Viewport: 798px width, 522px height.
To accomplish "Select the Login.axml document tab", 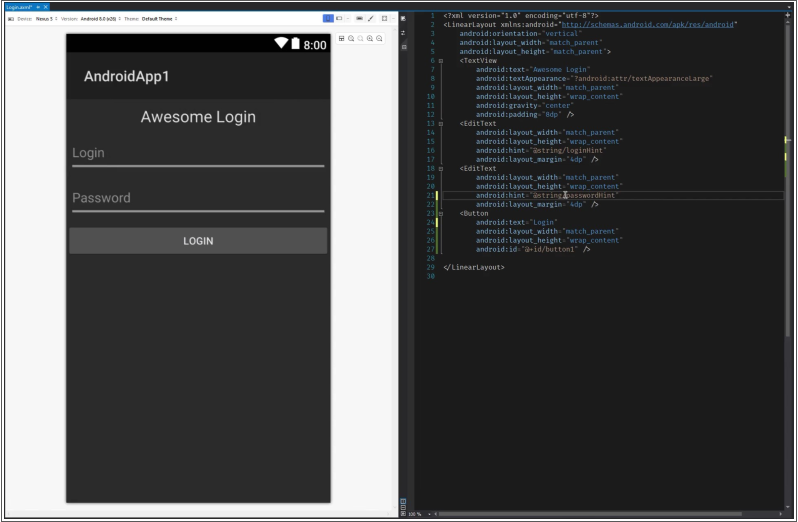I will [x=18, y=6].
